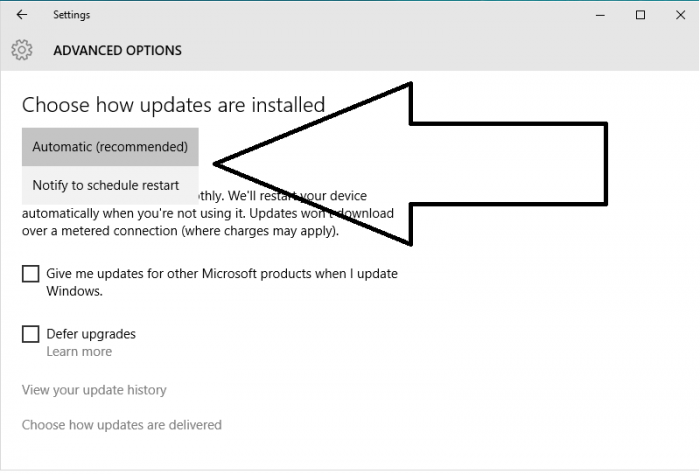The height and width of the screenshot is (474, 700).
Task: Maximize the Settings window
Action: 640,15
